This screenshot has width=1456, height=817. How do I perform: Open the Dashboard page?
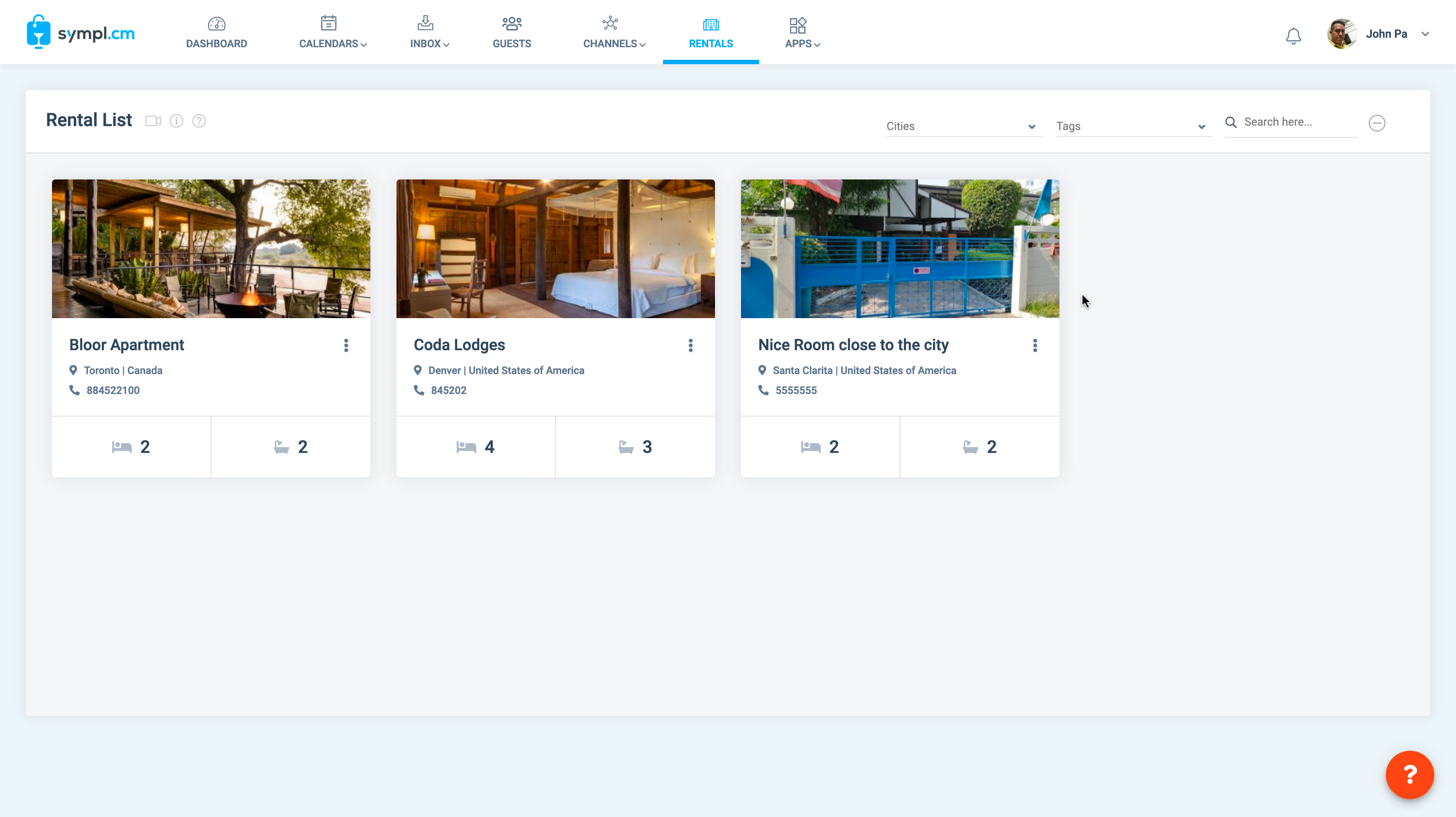click(217, 32)
